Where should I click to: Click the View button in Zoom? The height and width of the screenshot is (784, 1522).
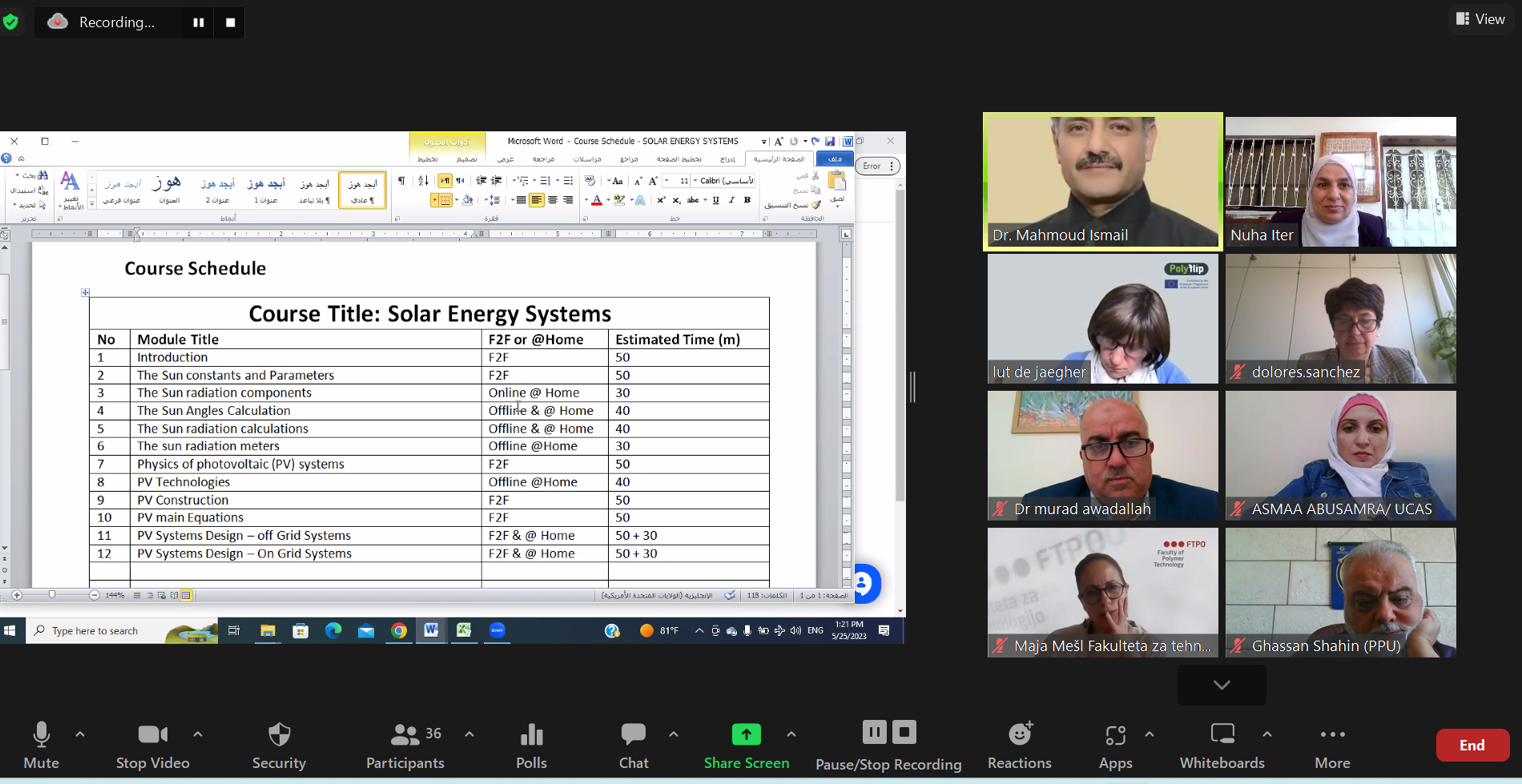tap(1480, 19)
